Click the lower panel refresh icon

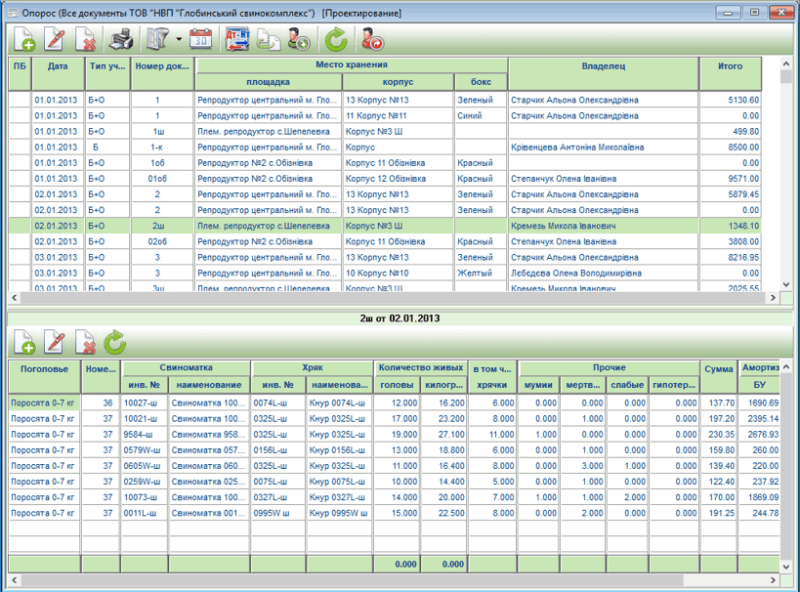[x=116, y=344]
